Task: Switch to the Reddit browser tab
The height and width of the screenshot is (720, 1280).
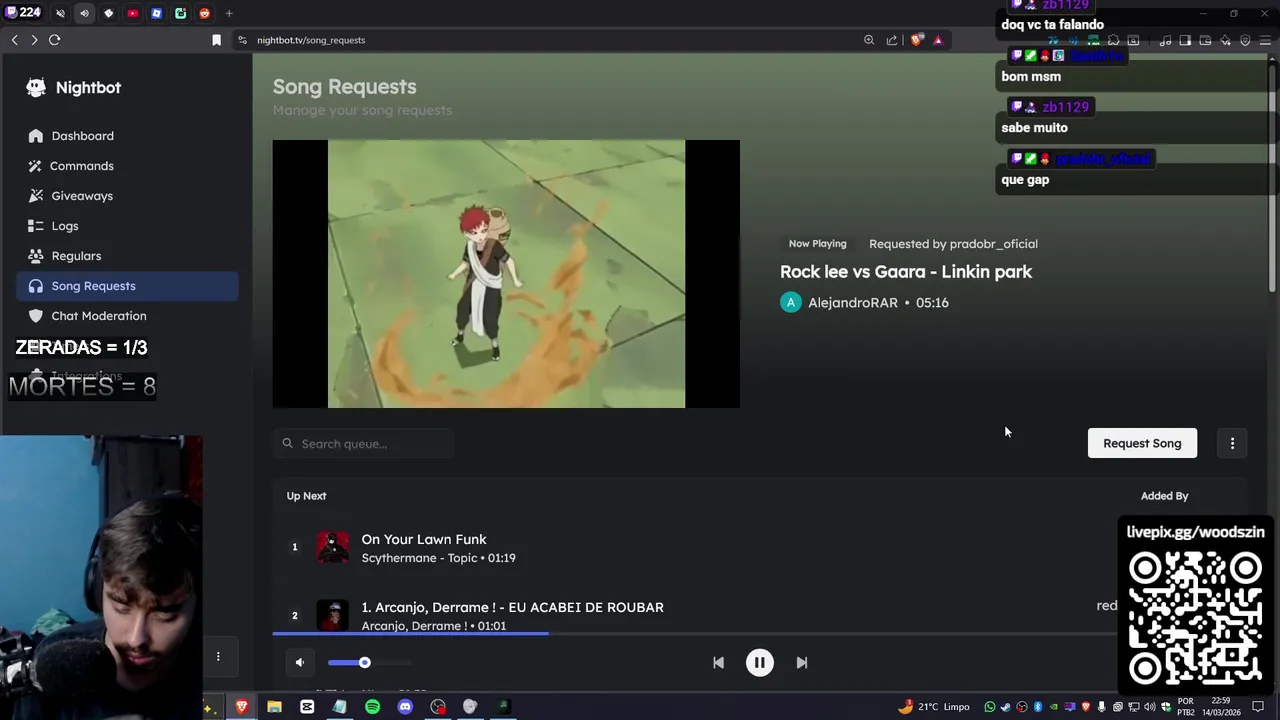Action: (x=205, y=14)
